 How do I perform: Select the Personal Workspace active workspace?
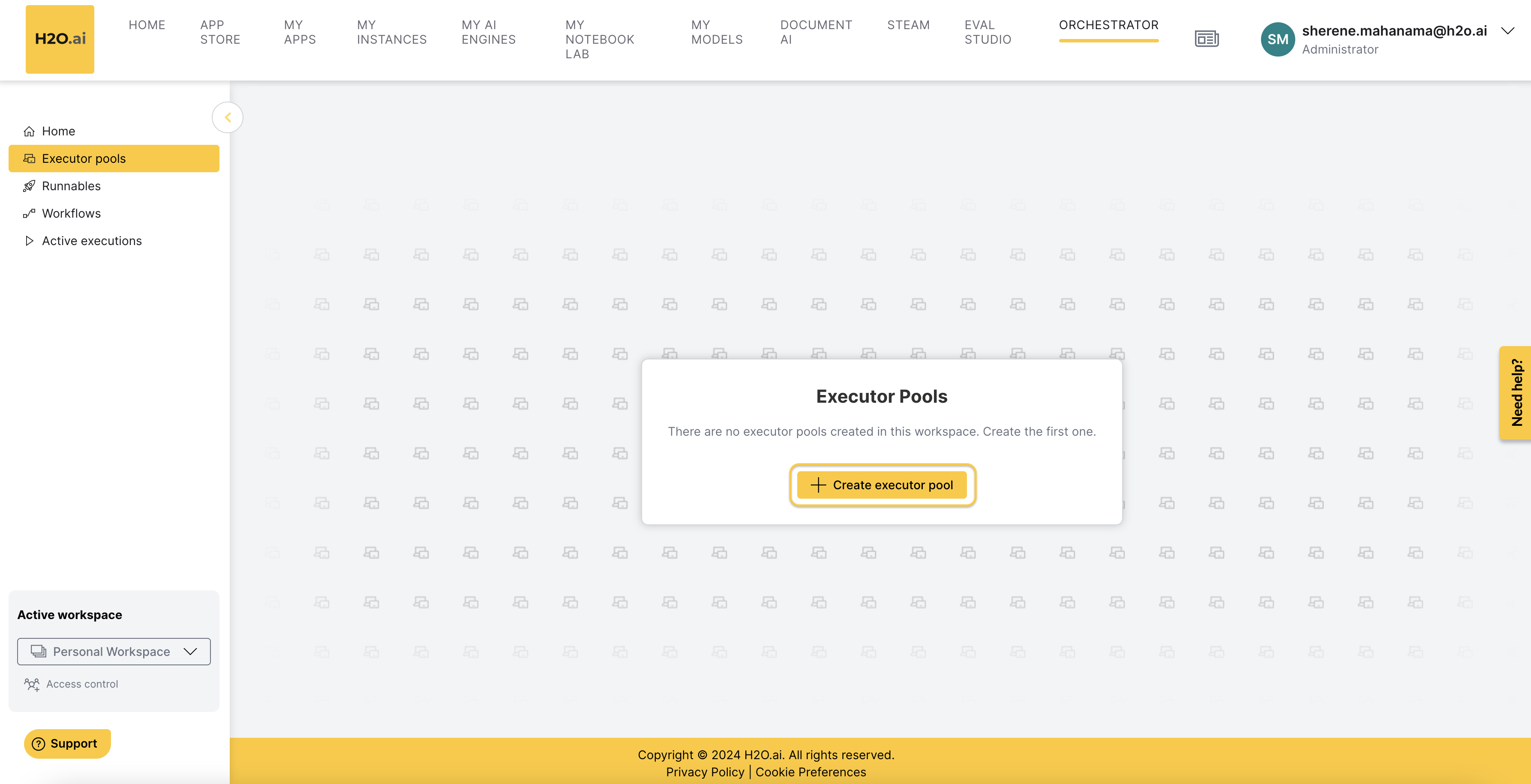coord(114,651)
